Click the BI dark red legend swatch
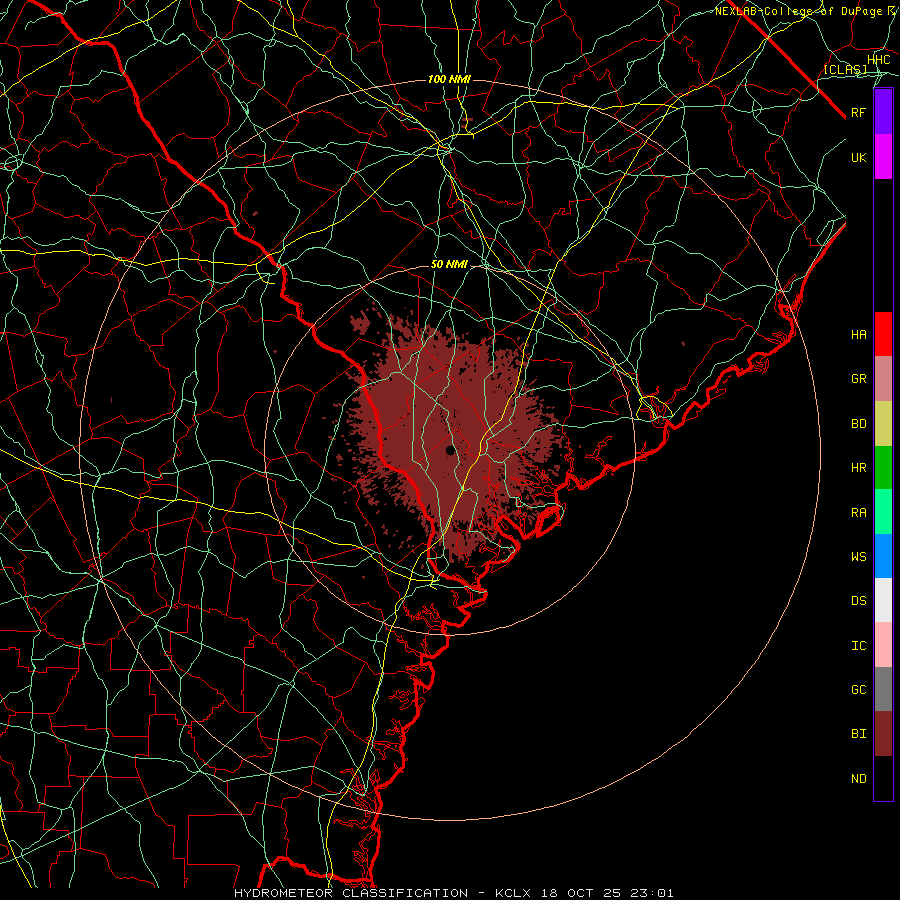This screenshot has width=900, height=900. coord(883,734)
